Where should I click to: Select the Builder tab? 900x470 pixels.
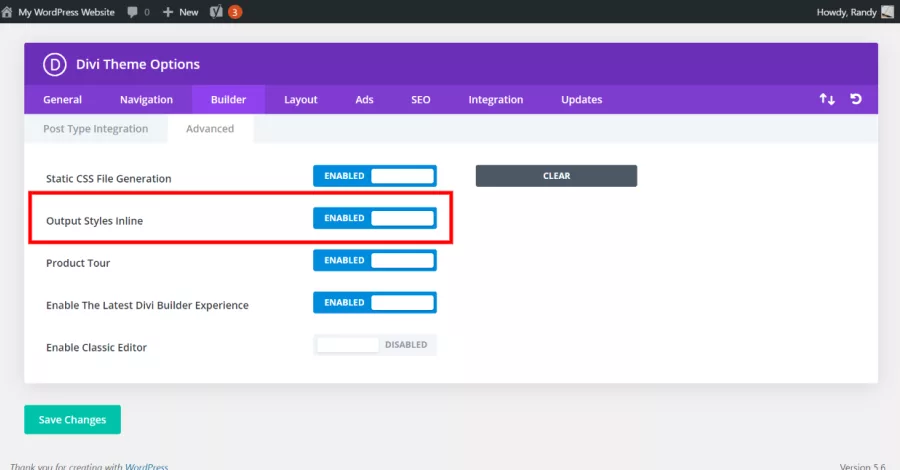click(228, 99)
